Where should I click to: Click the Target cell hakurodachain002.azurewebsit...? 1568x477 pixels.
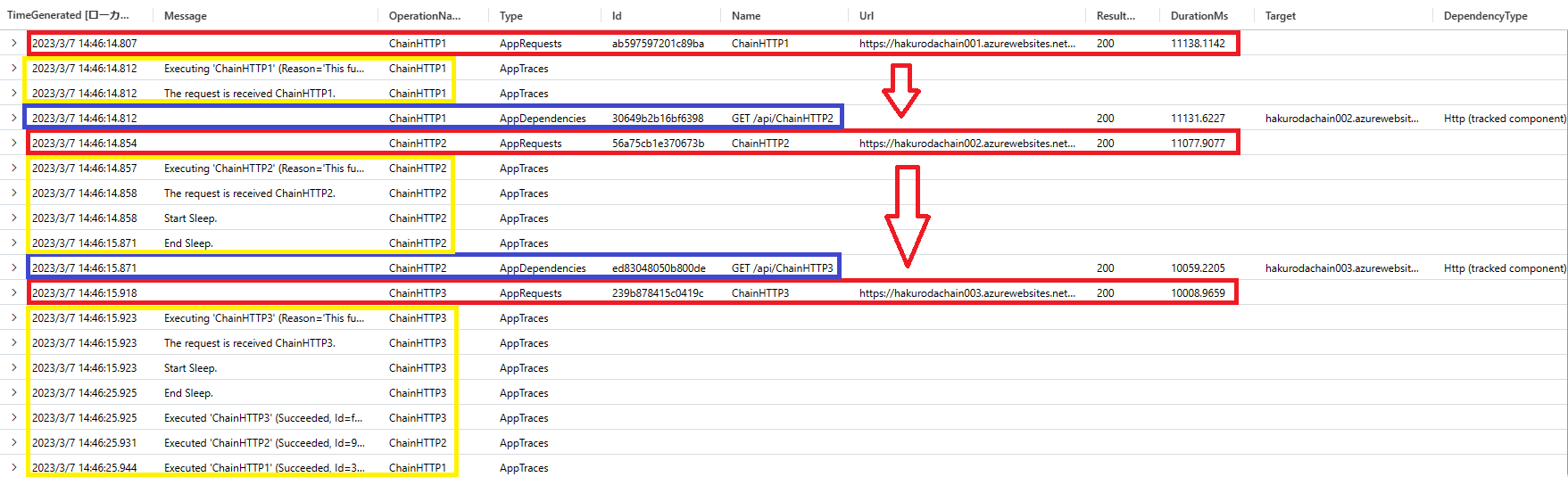pyautogui.click(x=1341, y=118)
